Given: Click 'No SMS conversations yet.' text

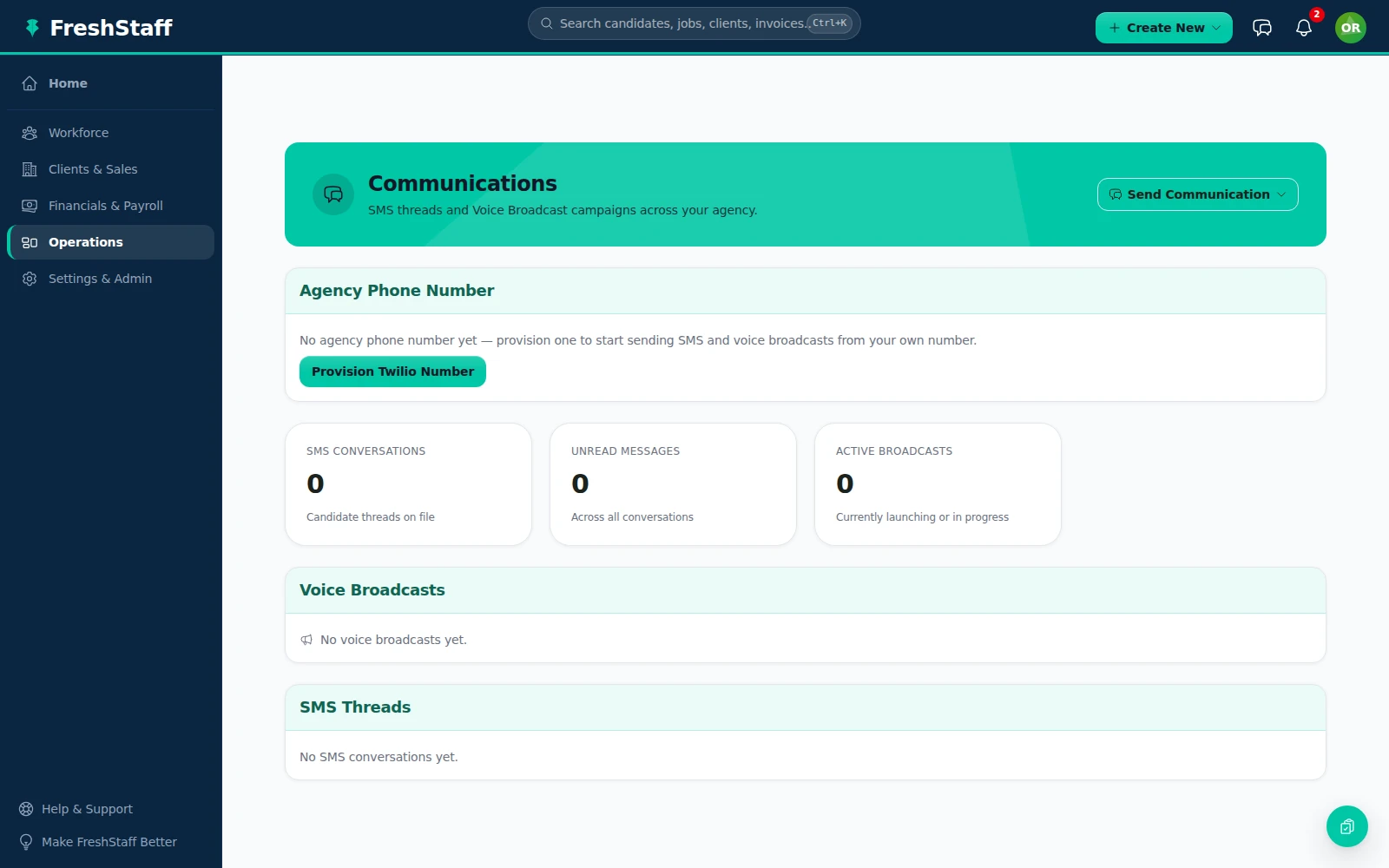Looking at the screenshot, I should 379,757.
